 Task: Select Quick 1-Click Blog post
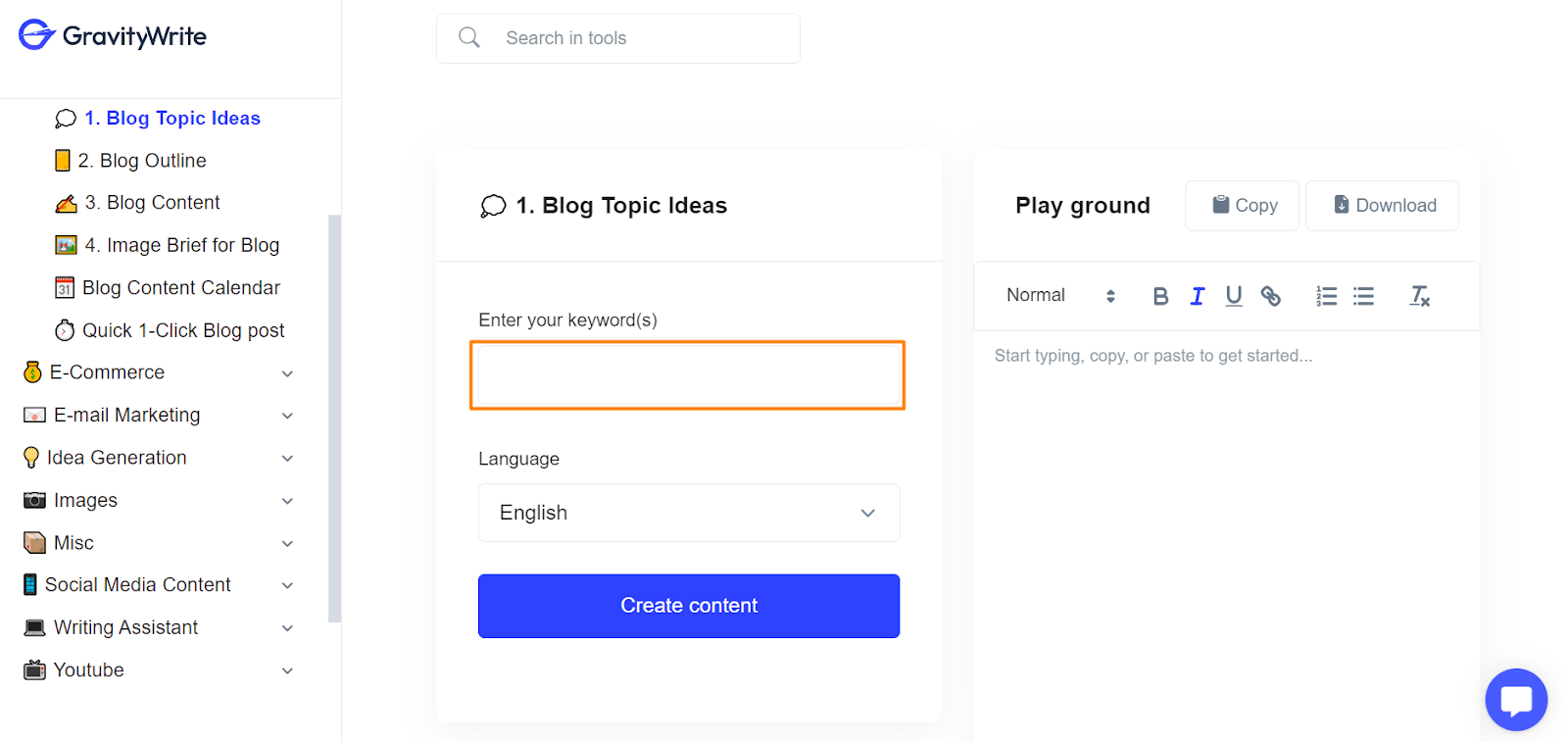(170, 330)
